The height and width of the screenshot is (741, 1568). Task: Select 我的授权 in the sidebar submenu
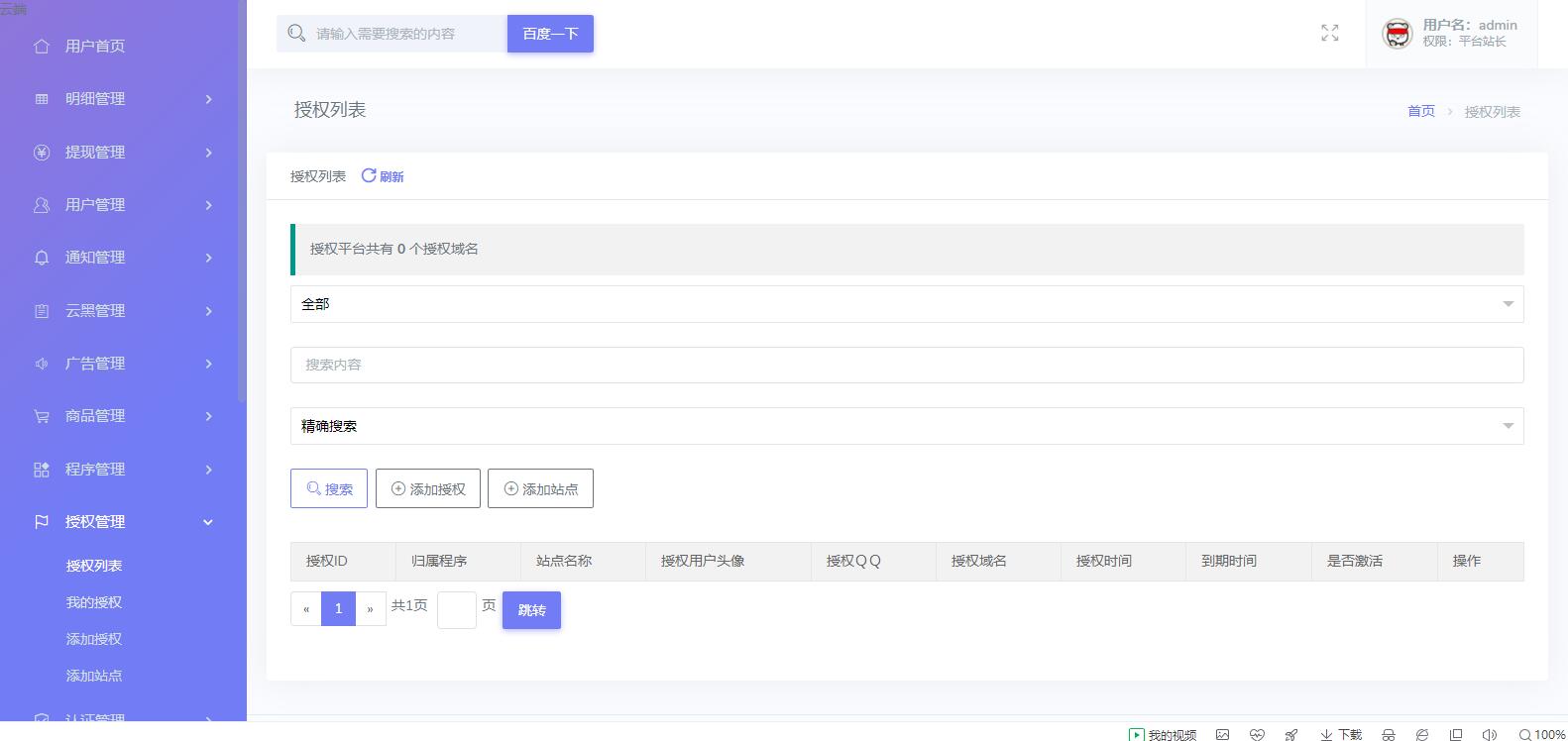pos(94,602)
